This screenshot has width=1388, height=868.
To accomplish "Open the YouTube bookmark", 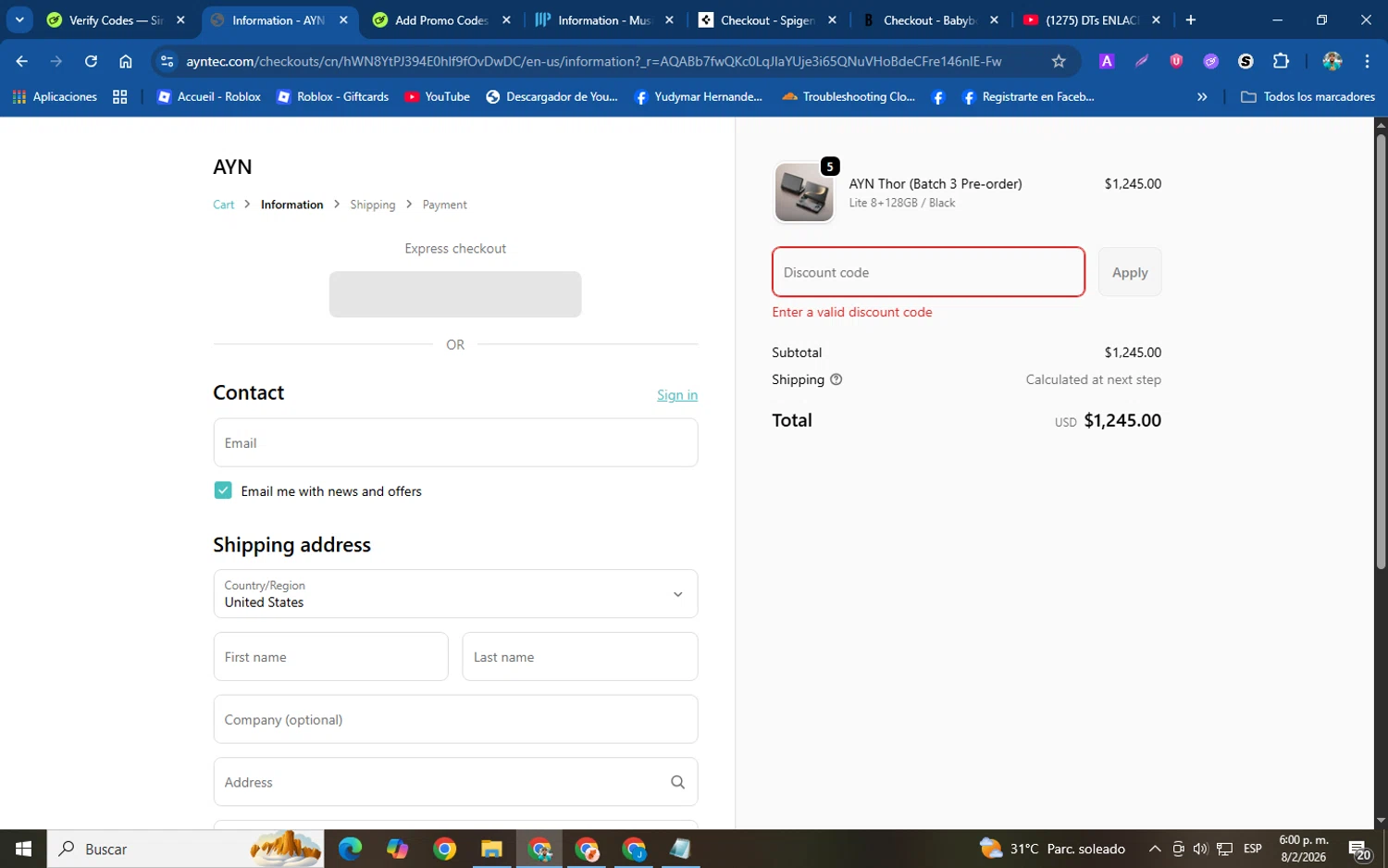I will tap(437, 96).
